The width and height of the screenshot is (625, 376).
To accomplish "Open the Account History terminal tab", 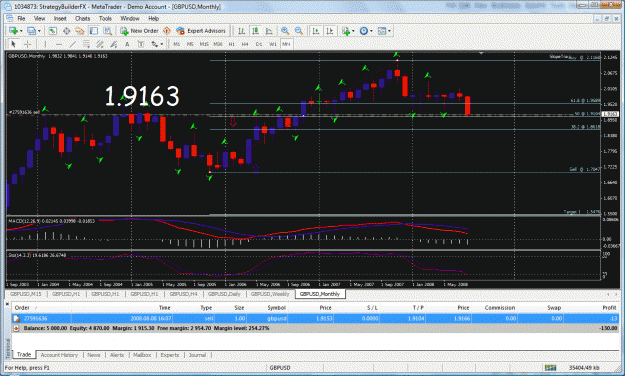I will [x=59, y=355].
